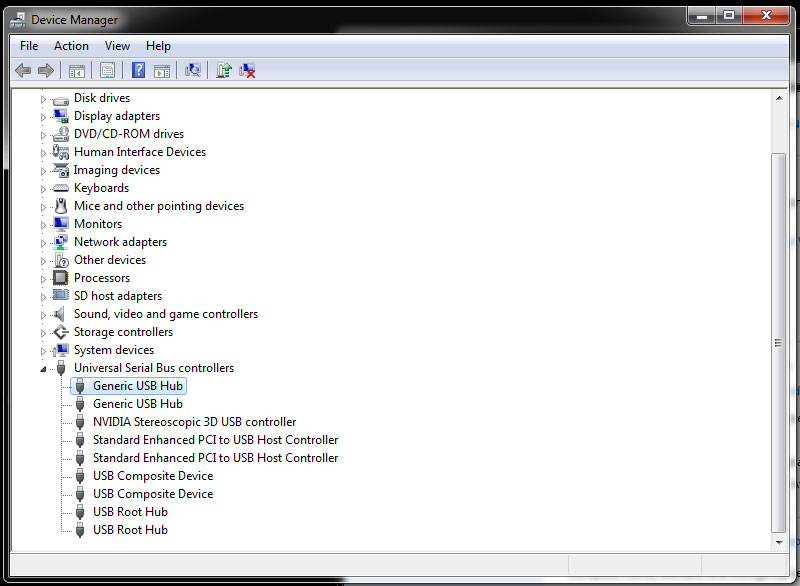Click the Mice and other pointing devices icon
The width and height of the screenshot is (800, 586).
click(61, 206)
